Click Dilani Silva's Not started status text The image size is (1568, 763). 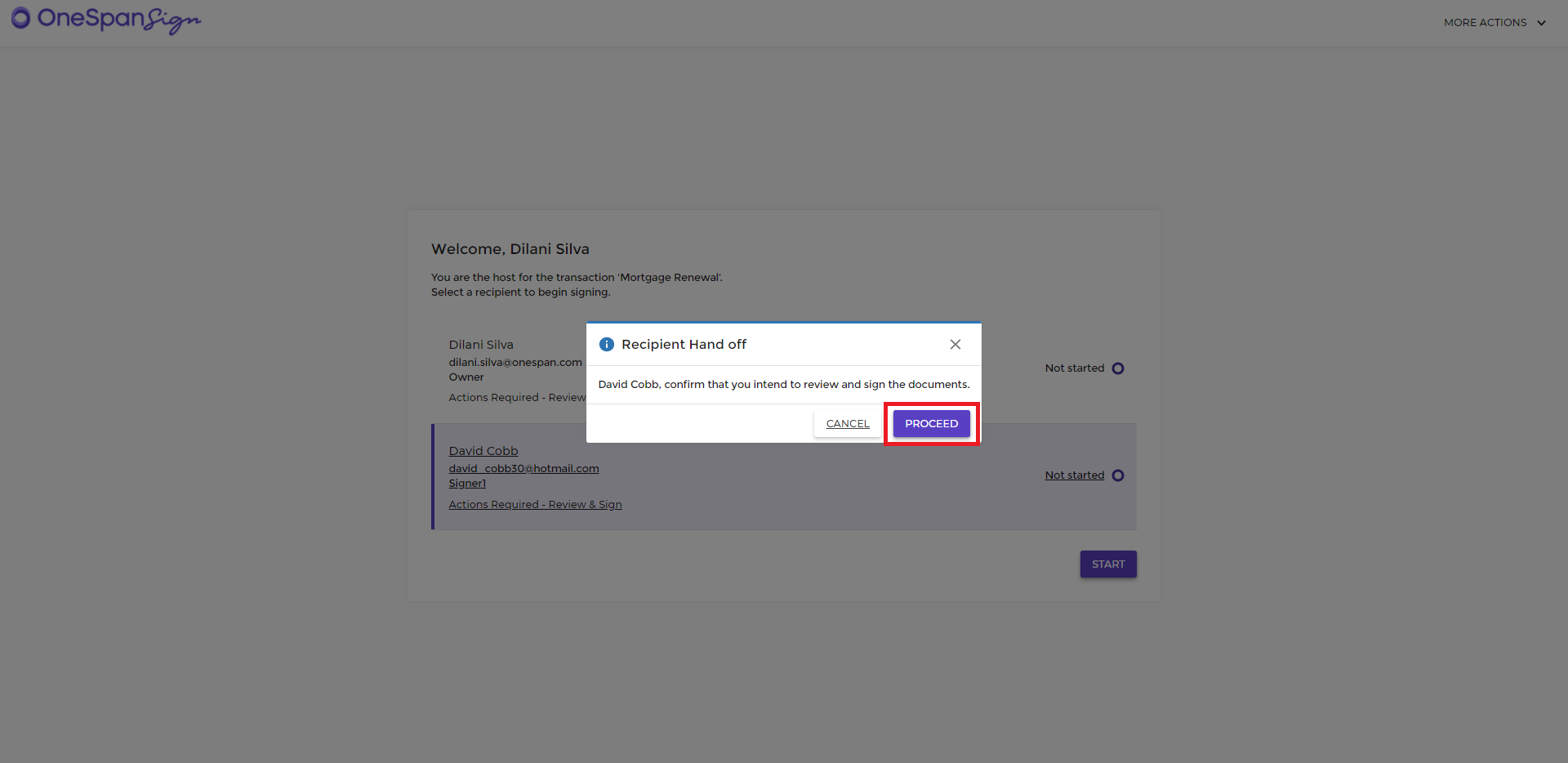[1075, 368]
